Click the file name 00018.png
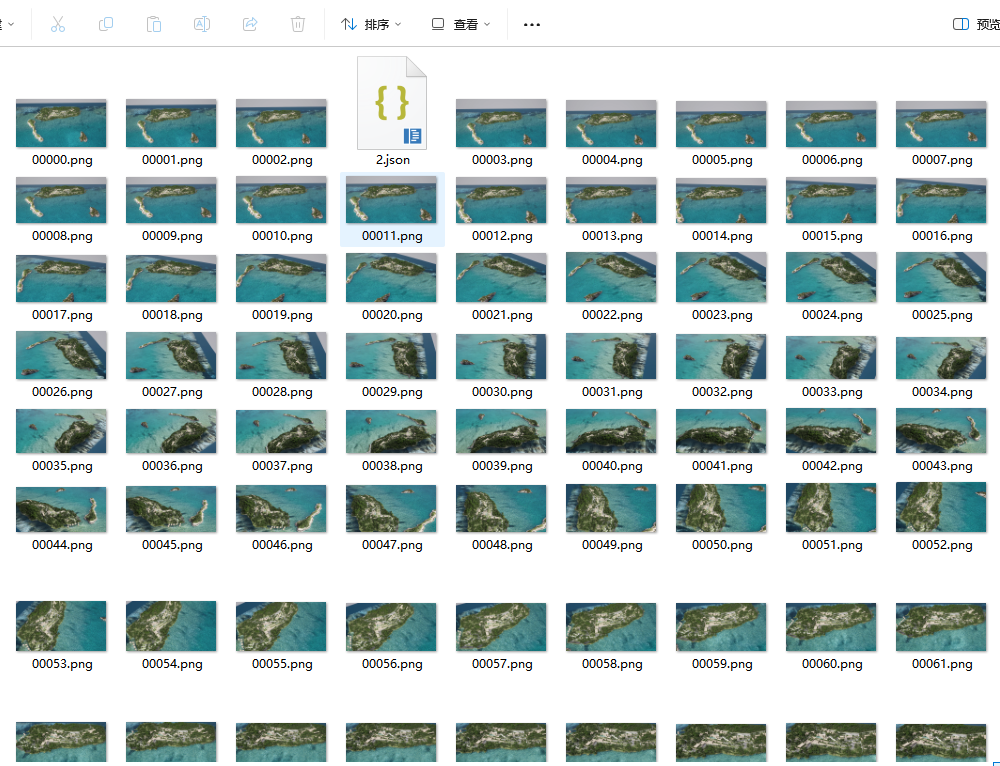 (x=172, y=315)
